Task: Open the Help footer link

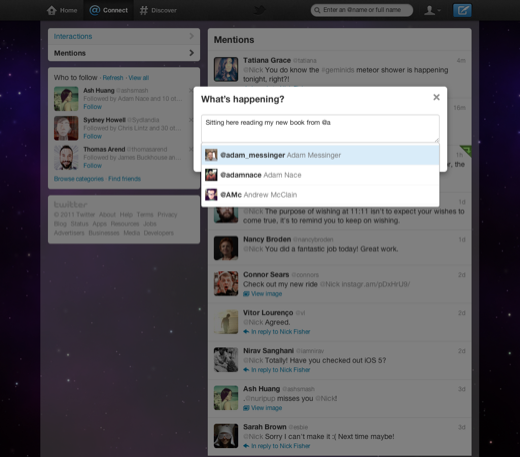Action: [x=126, y=214]
